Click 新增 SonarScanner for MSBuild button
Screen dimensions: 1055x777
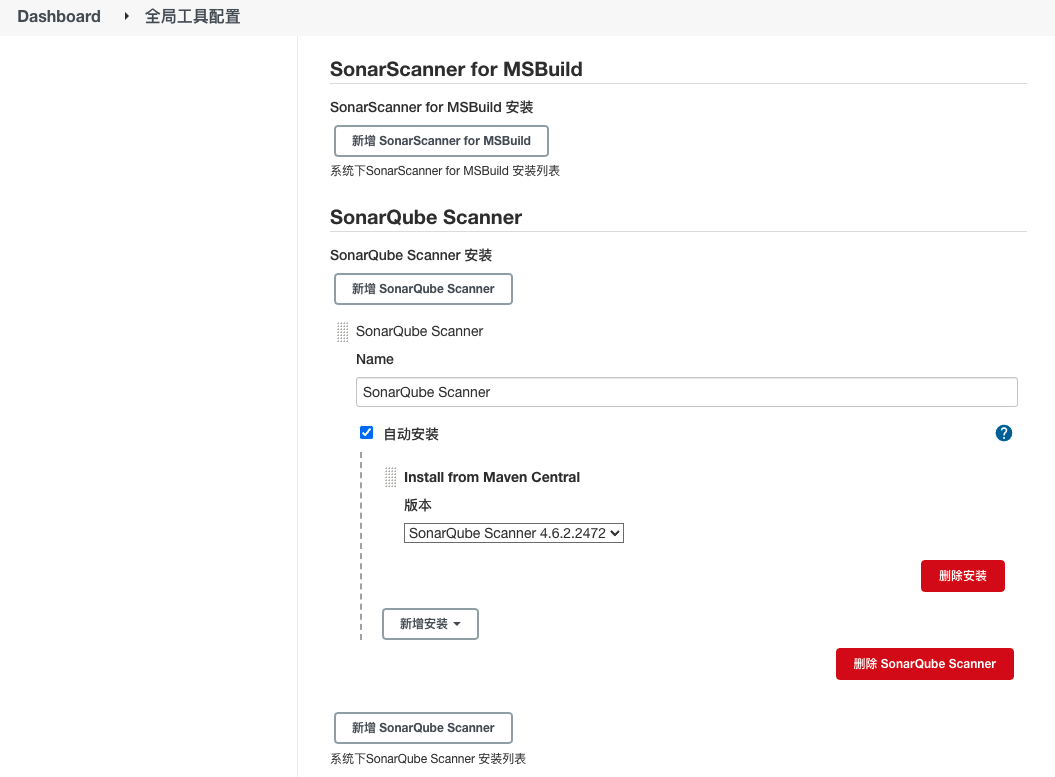441,140
